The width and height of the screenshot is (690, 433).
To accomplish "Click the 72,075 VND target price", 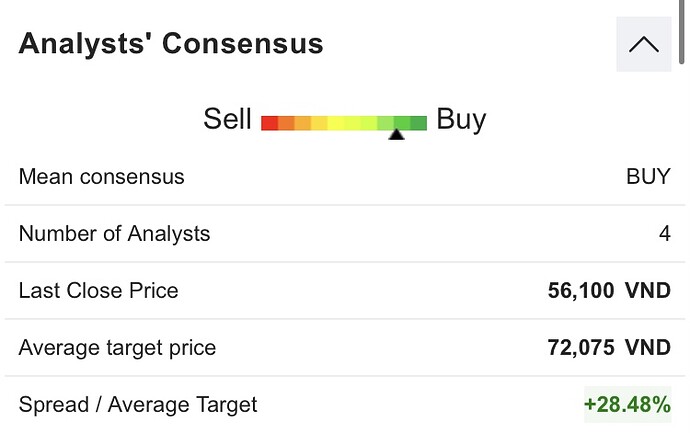I will pyautogui.click(x=609, y=348).
